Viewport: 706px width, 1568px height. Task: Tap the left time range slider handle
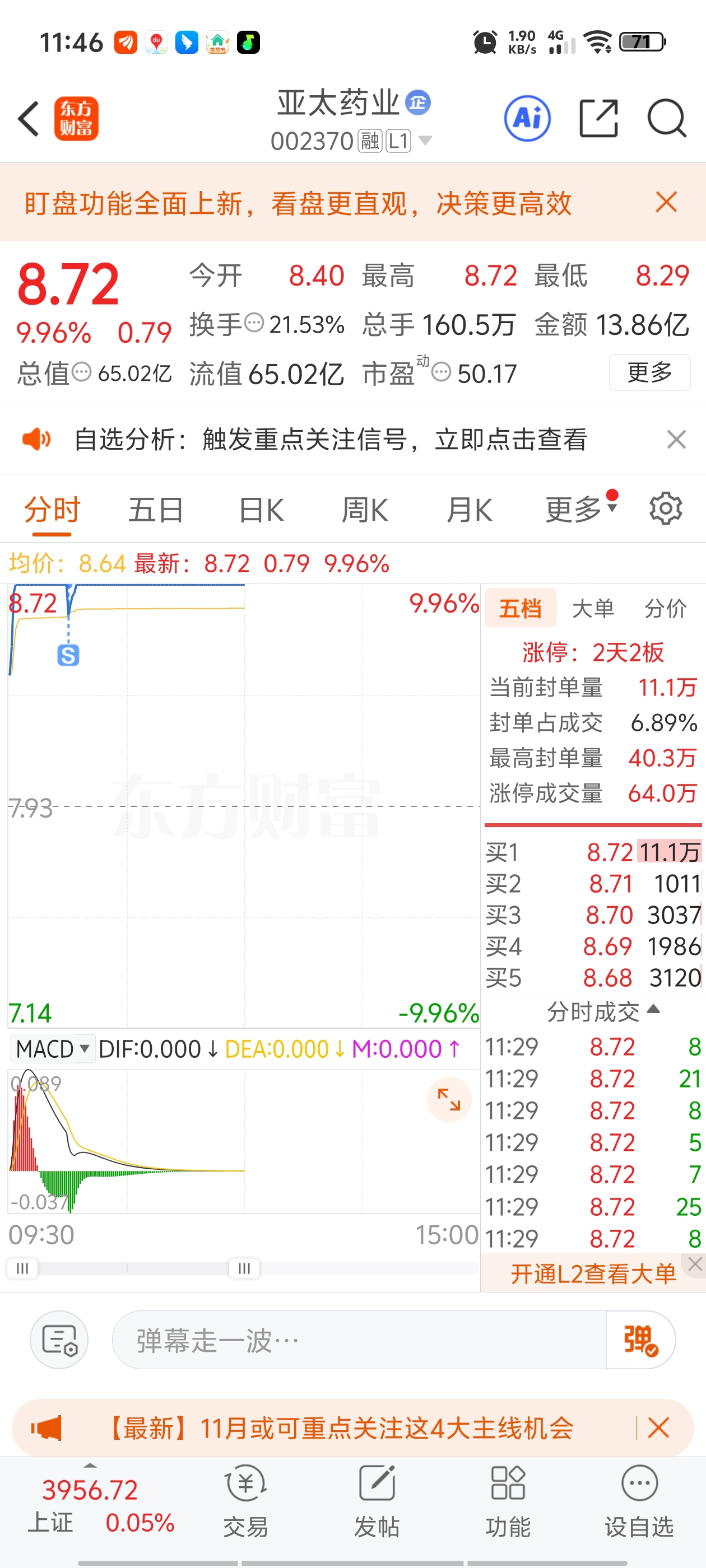[x=22, y=1268]
